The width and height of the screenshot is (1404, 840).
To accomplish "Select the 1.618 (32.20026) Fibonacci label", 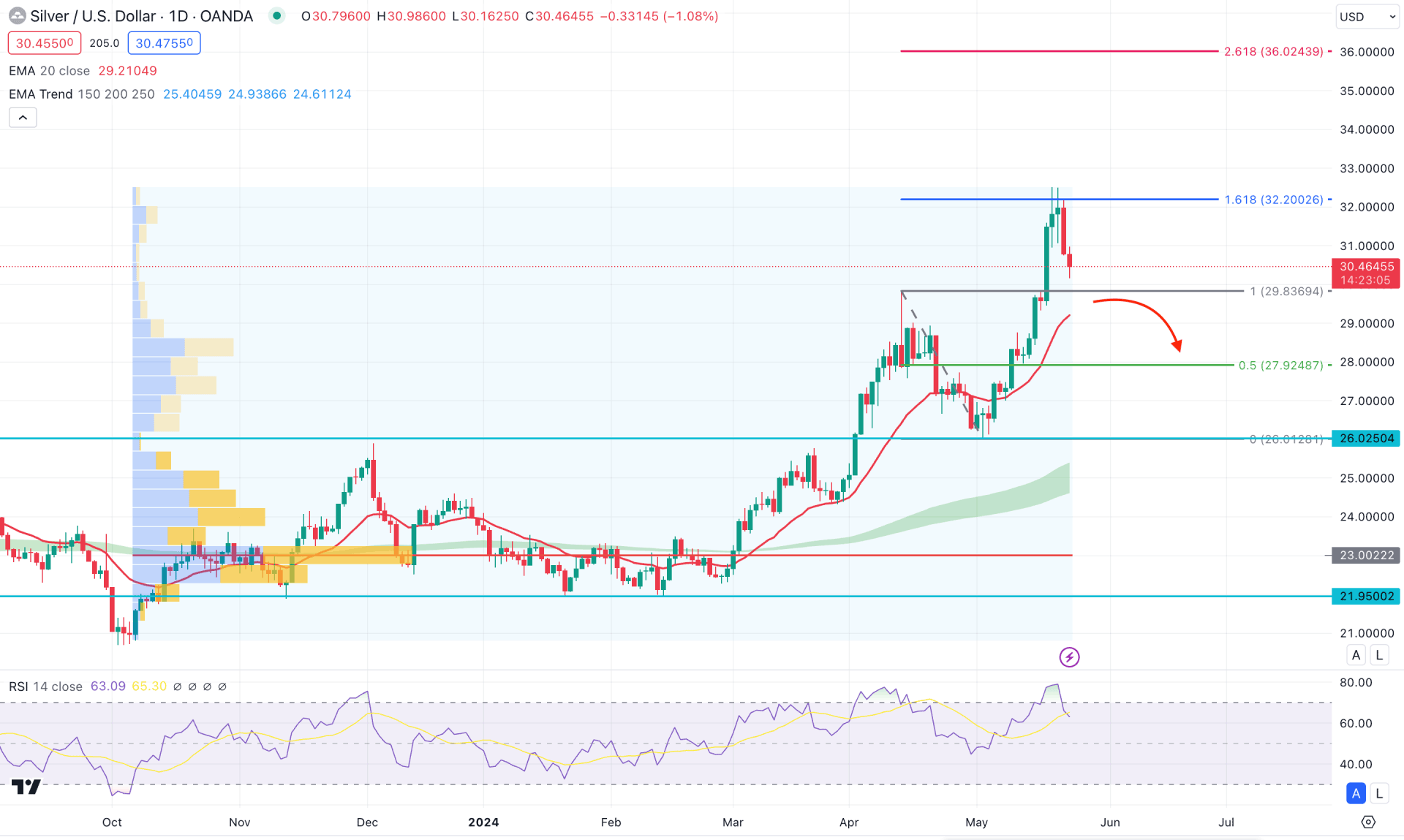I will click(1273, 200).
